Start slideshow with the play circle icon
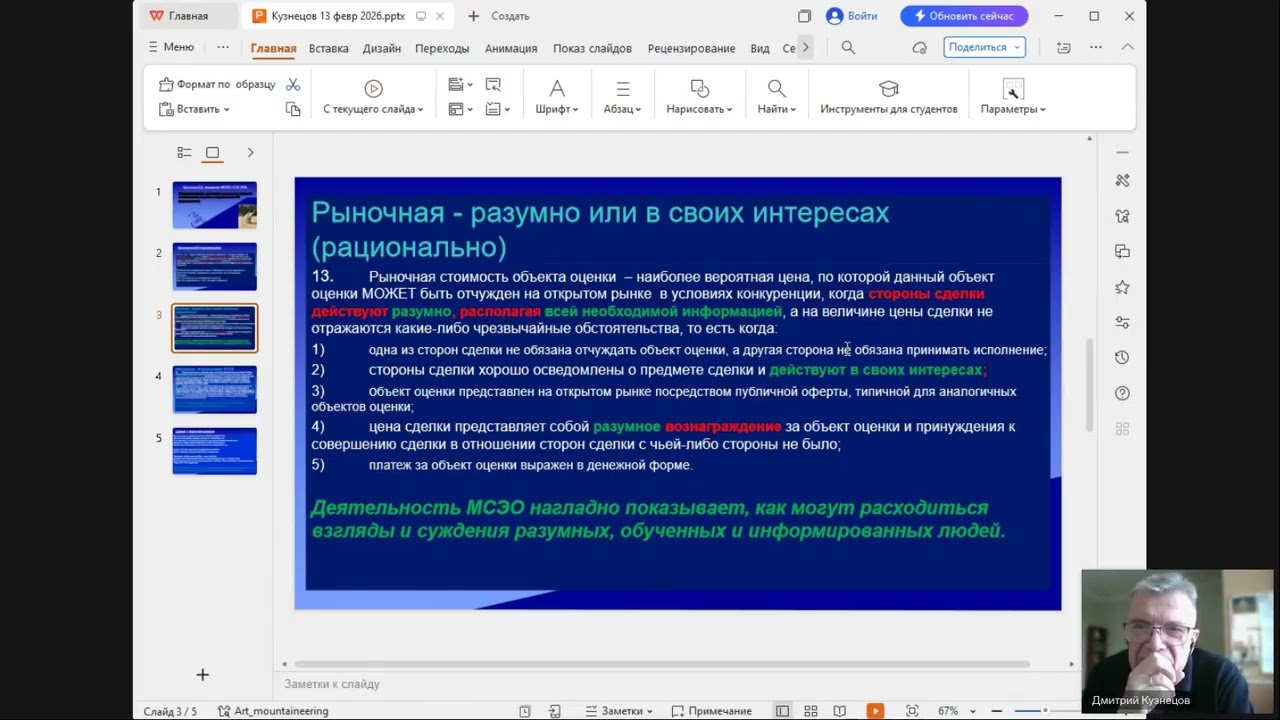The height and width of the screenshot is (720, 1280). [373, 88]
